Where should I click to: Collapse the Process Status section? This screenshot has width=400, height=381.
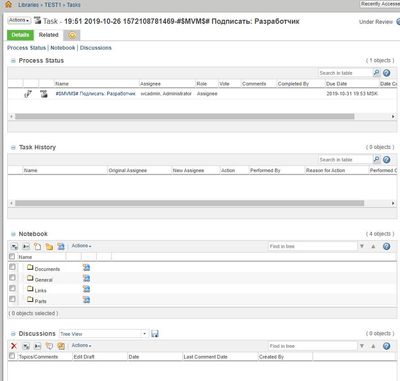[x=13, y=61]
